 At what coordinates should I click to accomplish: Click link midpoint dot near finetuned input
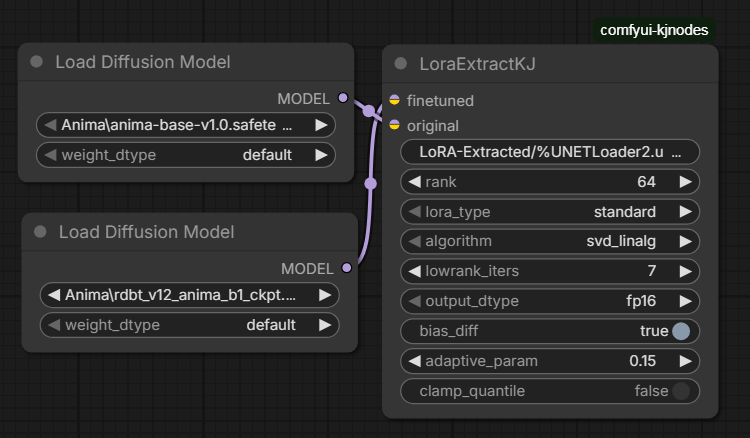click(x=369, y=111)
